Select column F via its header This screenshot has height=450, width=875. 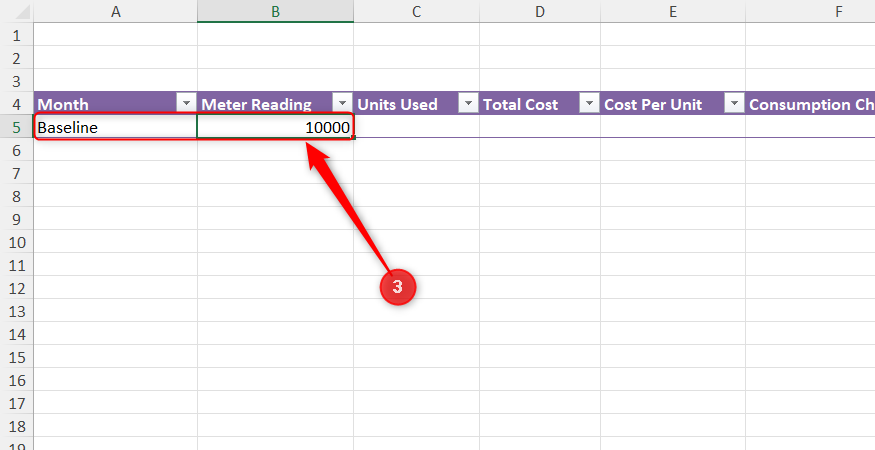pyautogui.click(x=810, y=11)
